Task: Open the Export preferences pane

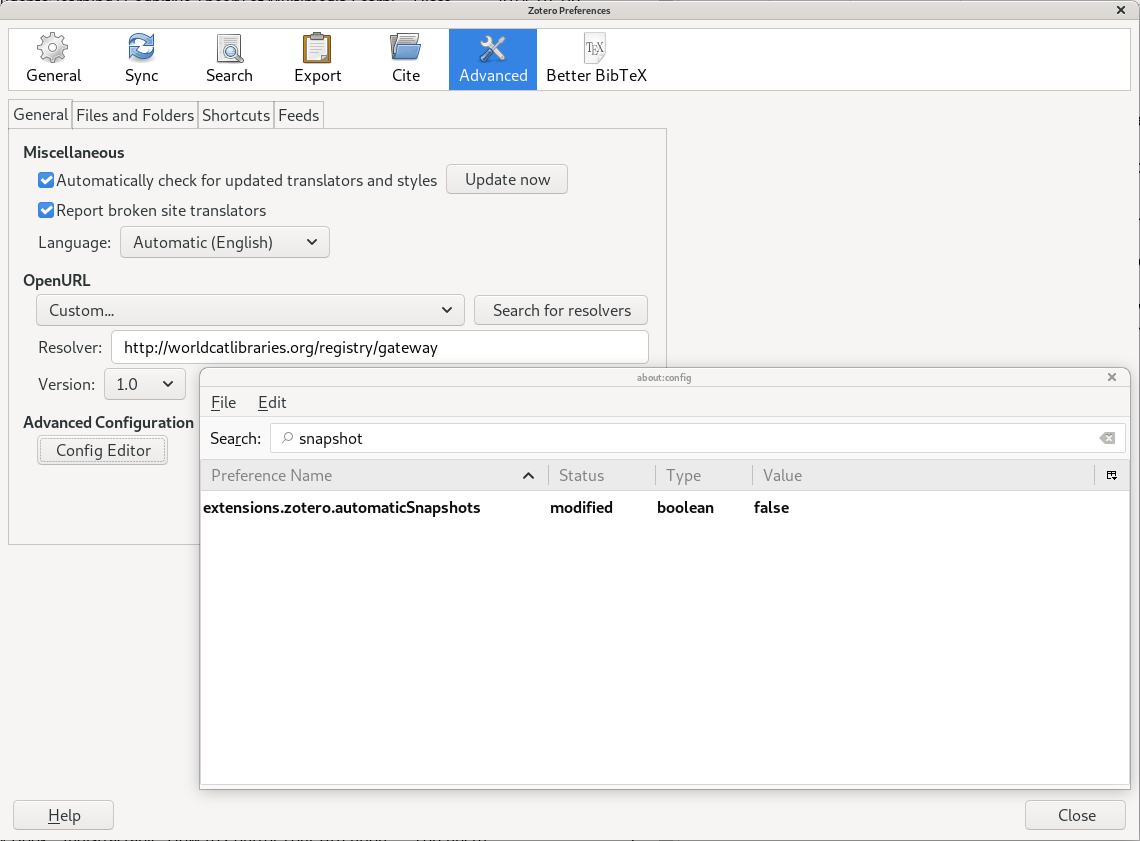Action: (318, 60)
